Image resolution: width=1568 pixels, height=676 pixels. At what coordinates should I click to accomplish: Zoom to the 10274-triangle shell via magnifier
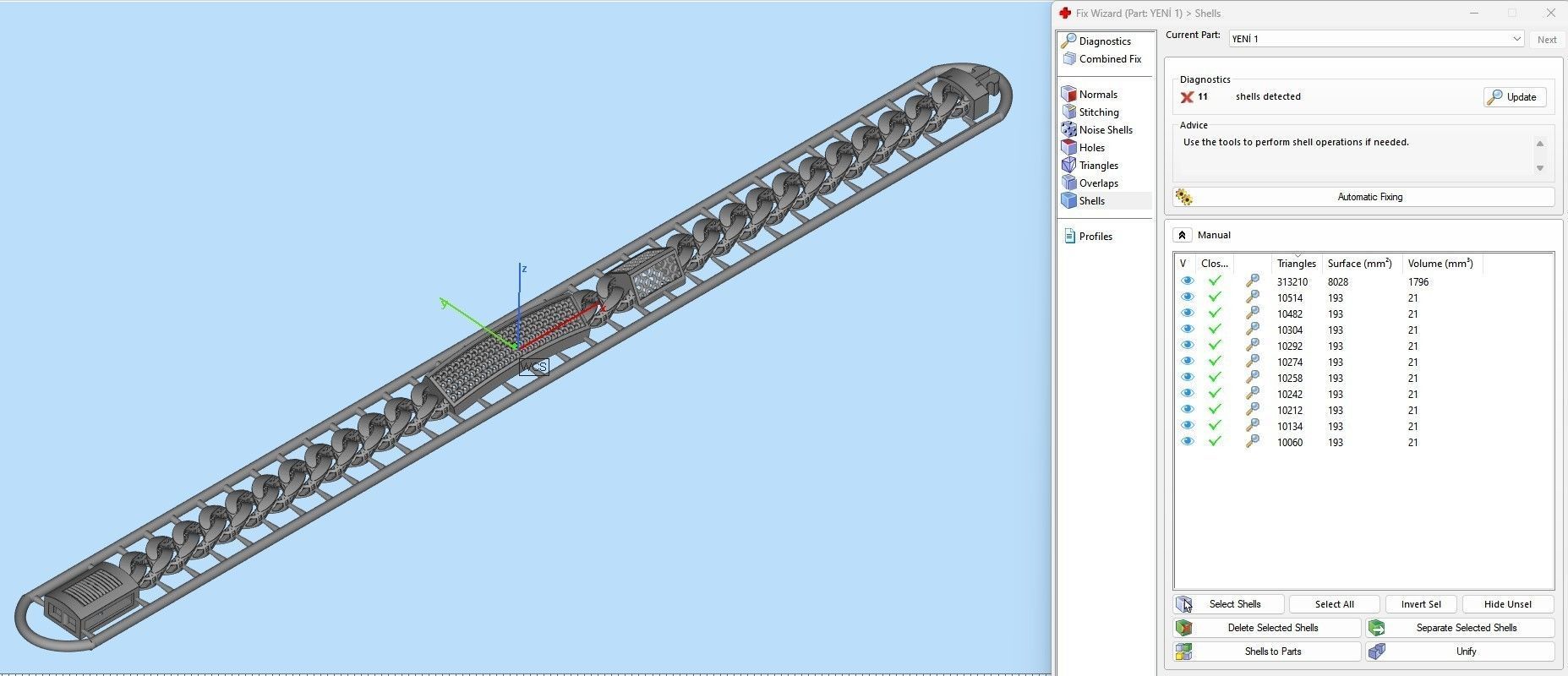pyautogui.click(x=1253, y=361)
